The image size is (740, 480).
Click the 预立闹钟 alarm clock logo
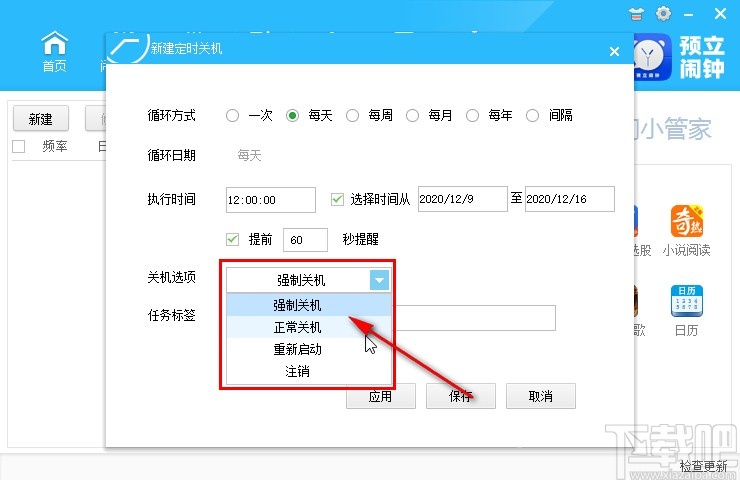653,57
